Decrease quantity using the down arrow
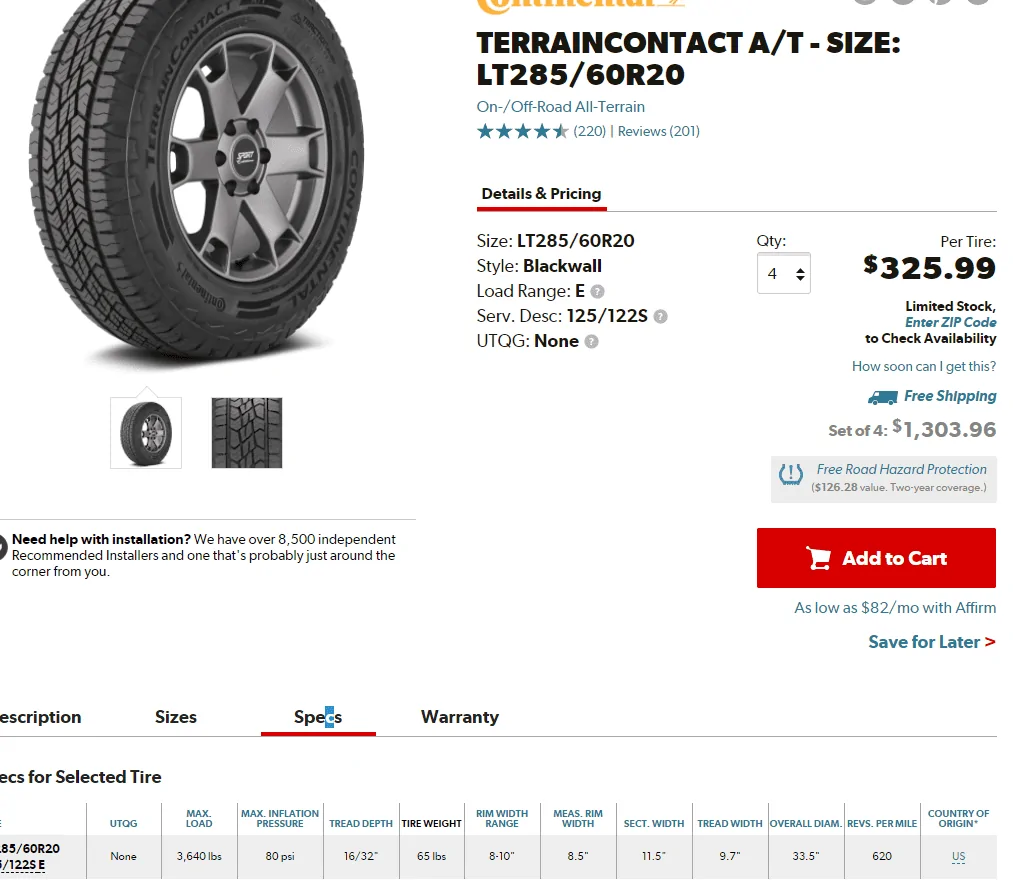Screen dimensions: 1013x891 pos(798,280)
